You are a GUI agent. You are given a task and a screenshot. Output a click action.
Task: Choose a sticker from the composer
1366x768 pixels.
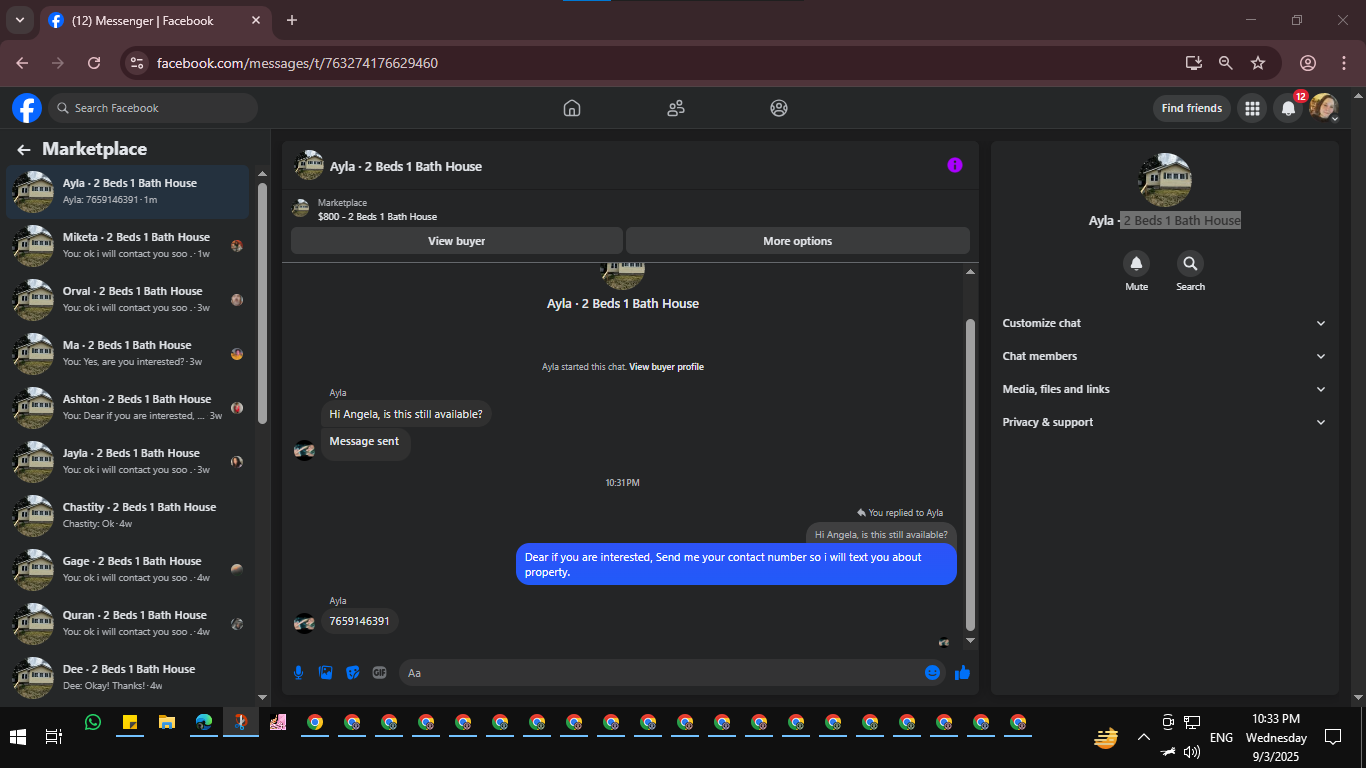(x=352, y=673)
